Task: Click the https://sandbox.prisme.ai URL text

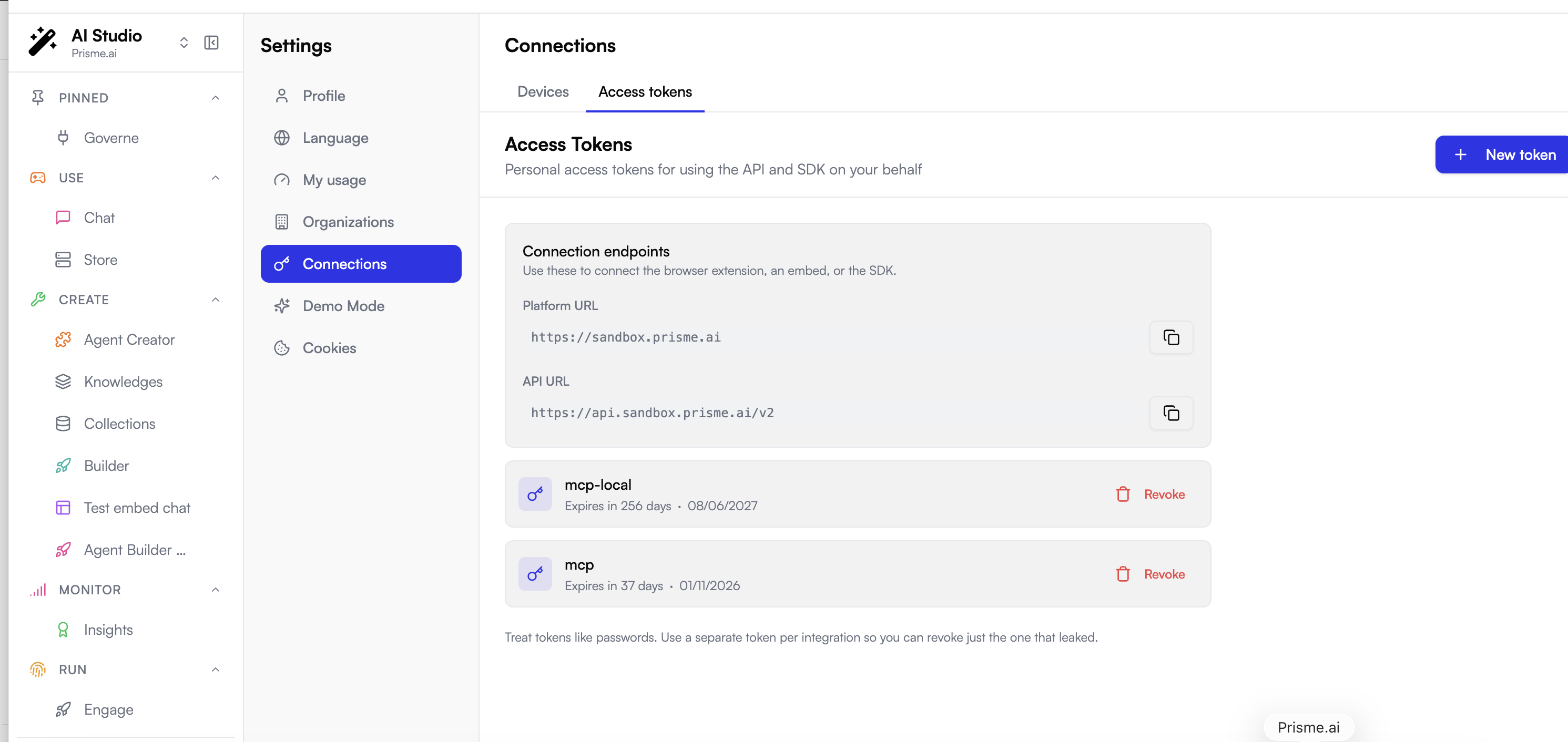Action: 626,337
